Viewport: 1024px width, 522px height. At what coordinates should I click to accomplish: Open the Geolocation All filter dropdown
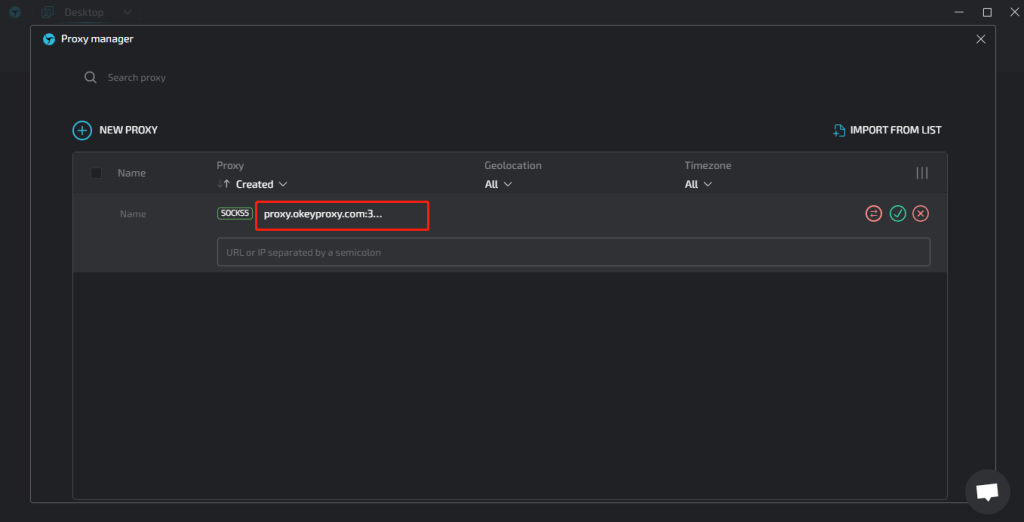[498, 184]
